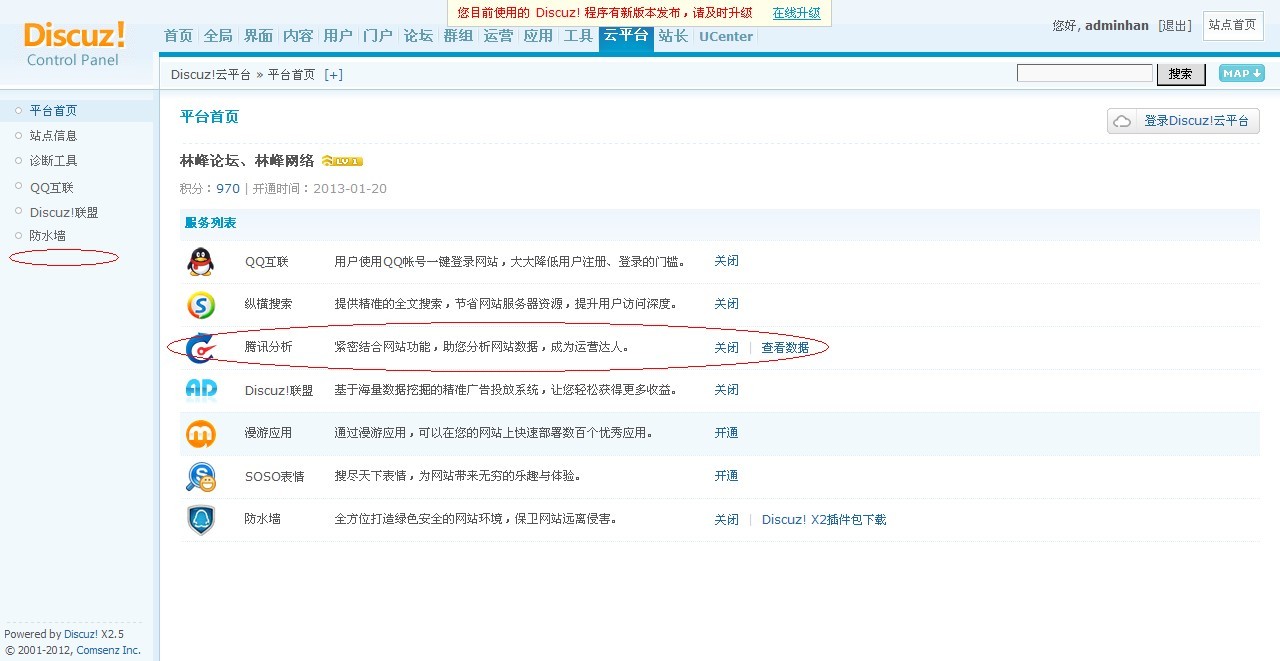Image resolution: width=1280 pixels, height=661 pixels.
Task: Click the 服务列表 section header
Action: coord(210,223)
